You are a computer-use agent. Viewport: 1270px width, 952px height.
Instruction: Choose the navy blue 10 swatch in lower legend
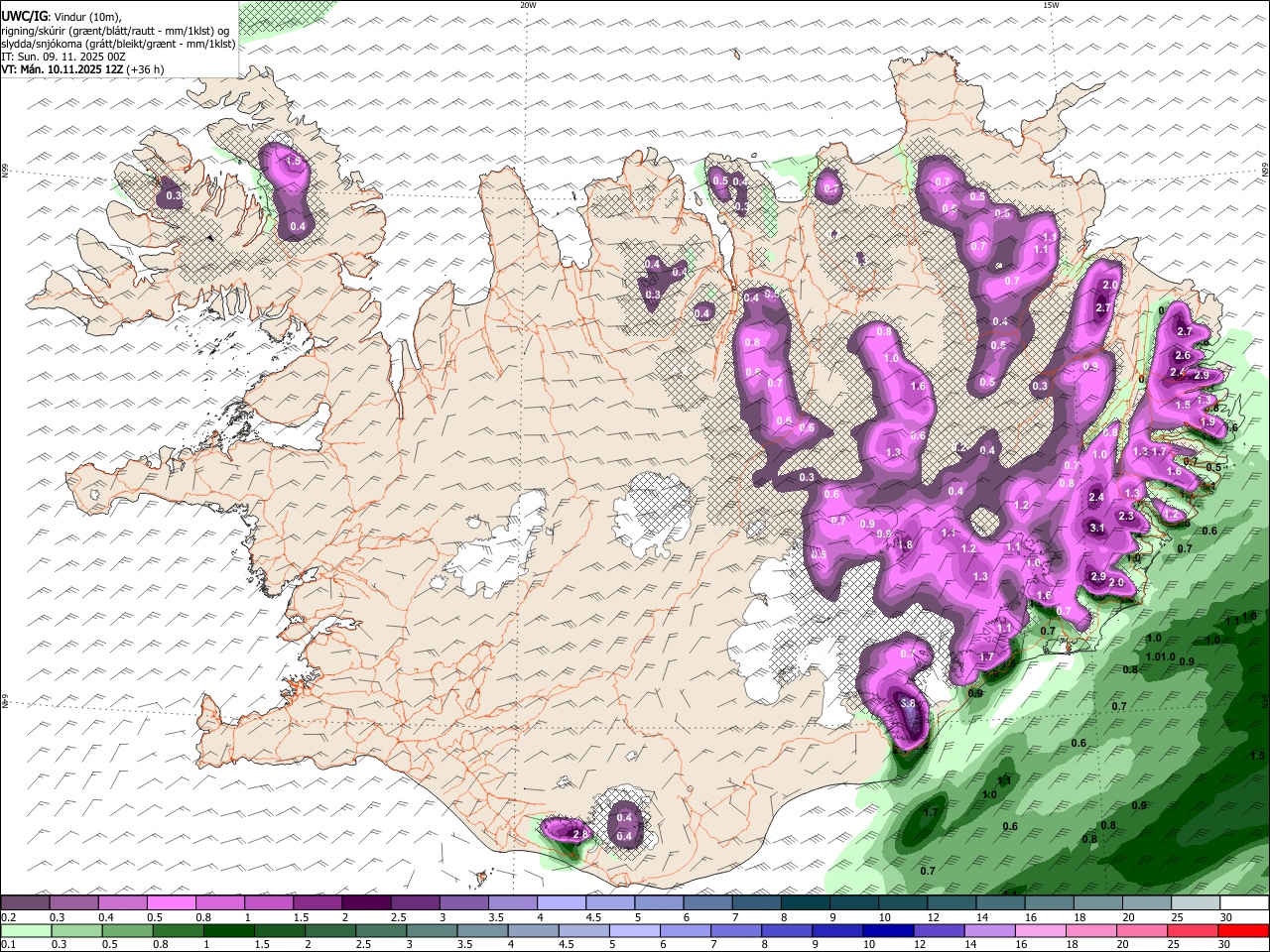tap(886, 931)
